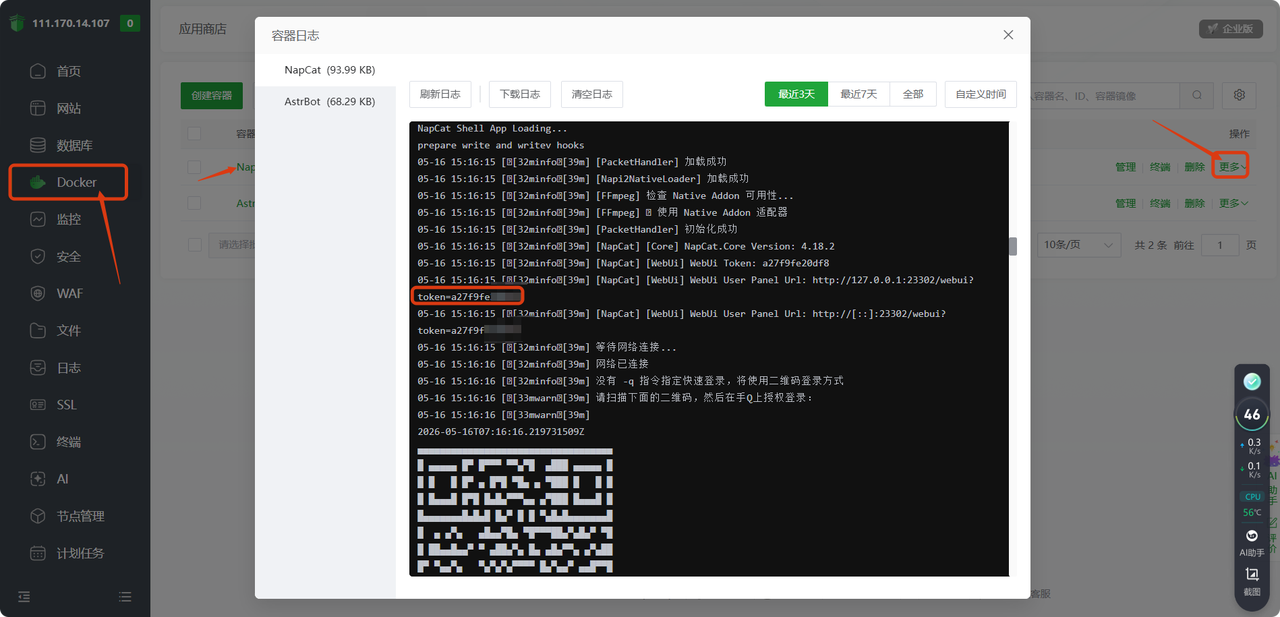Viewport: 1280px width, 617px height.
Task: Expand 更多 in the NapCat row
Action: click(1233, 167)
